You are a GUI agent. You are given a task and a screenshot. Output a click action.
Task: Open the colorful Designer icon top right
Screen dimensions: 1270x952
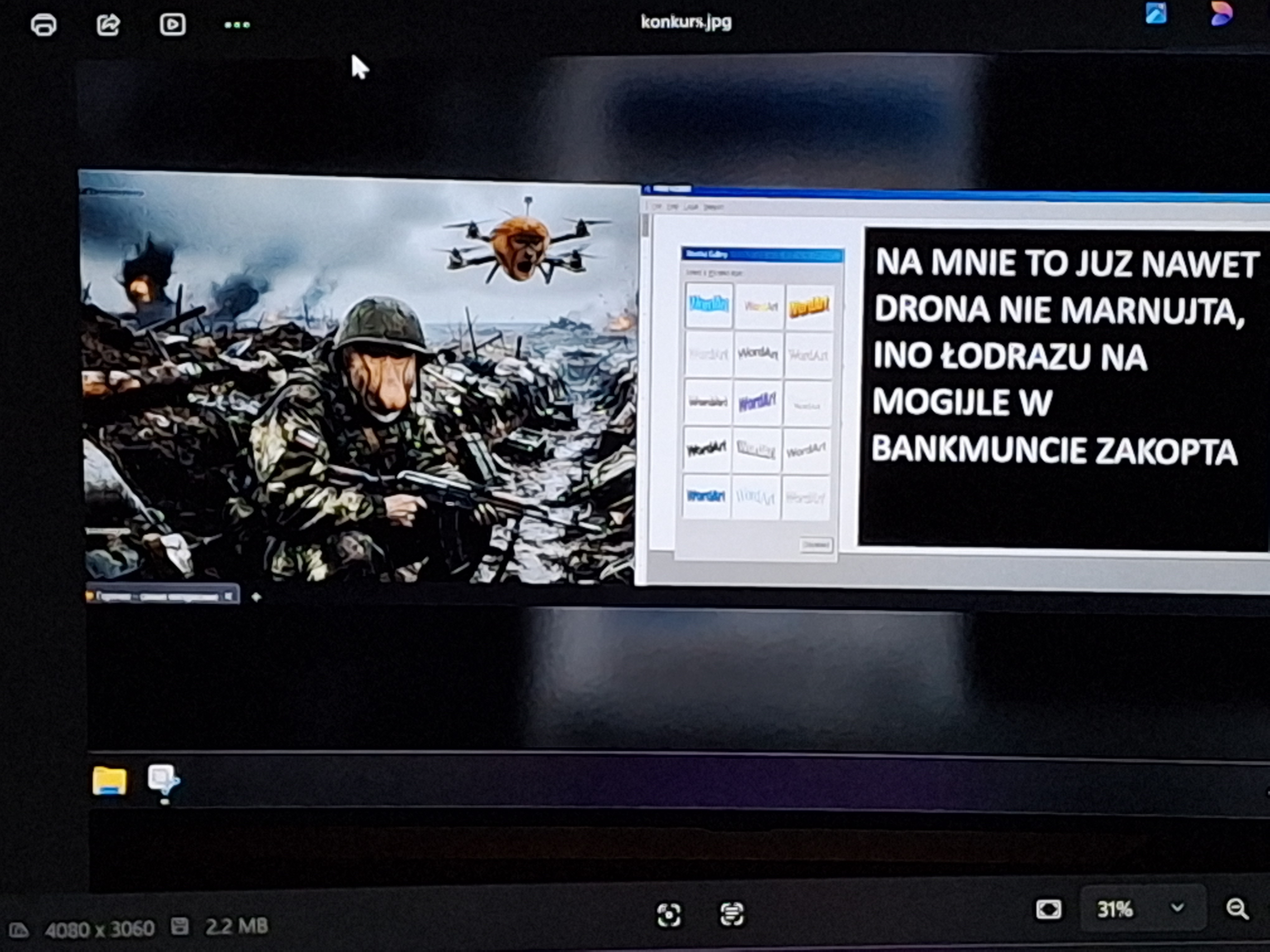click(x=1221, y=13)
